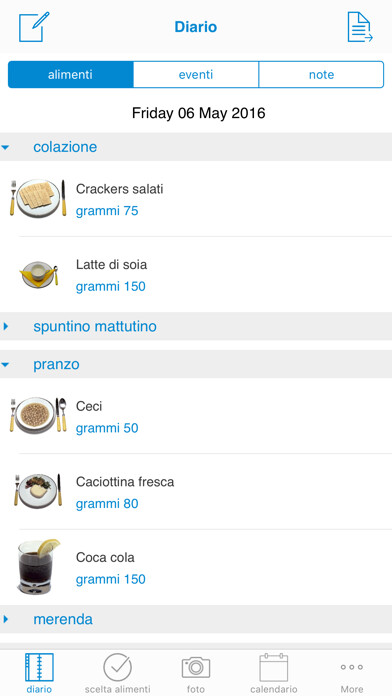Edit grammi 75 for Crackers salati
The height and width of the screenshot is (696, 392).
coord(107,211)
